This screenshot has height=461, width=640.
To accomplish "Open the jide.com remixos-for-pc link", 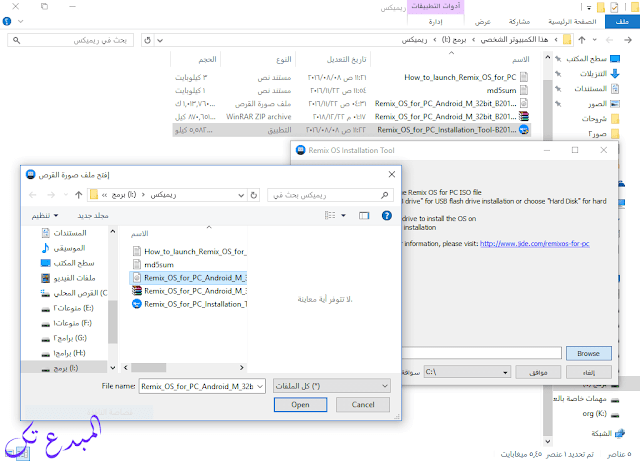I will (534, 244).
